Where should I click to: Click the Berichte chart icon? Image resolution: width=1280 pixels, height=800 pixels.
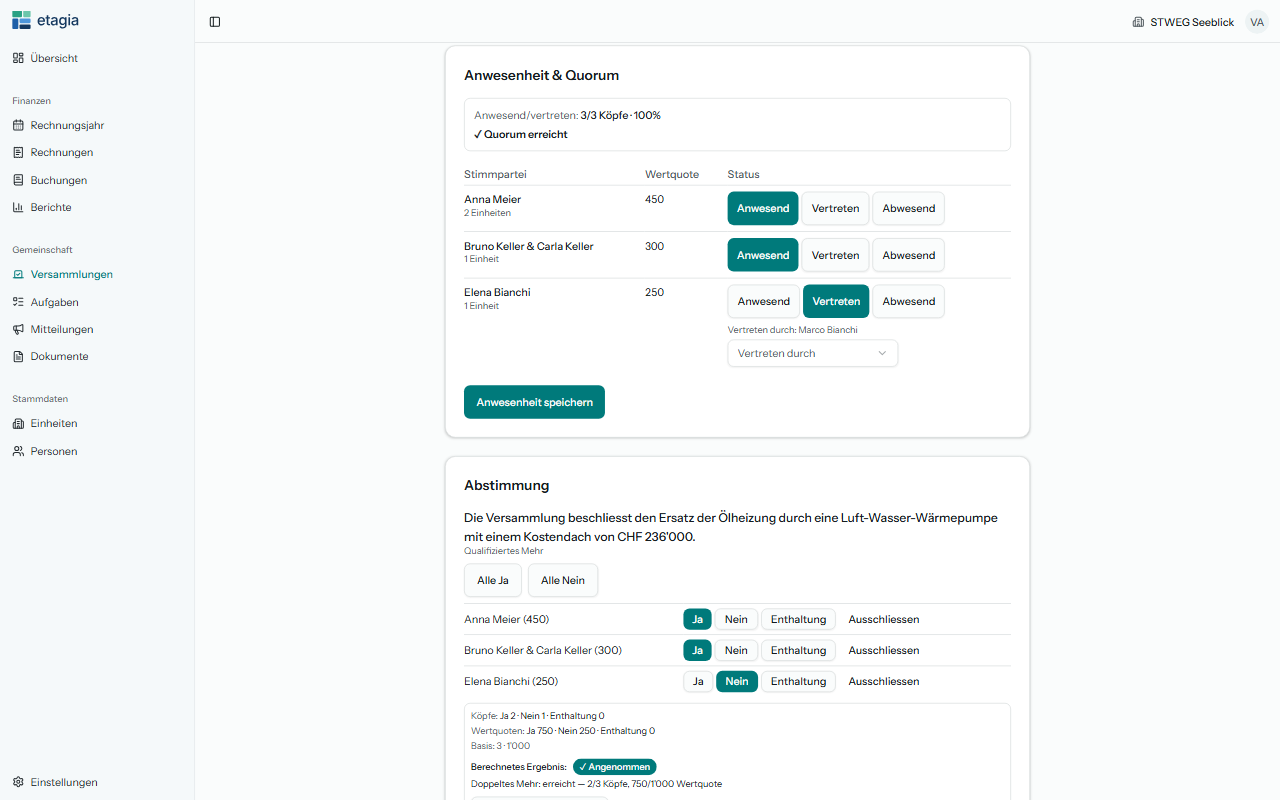tap(18, 208)
